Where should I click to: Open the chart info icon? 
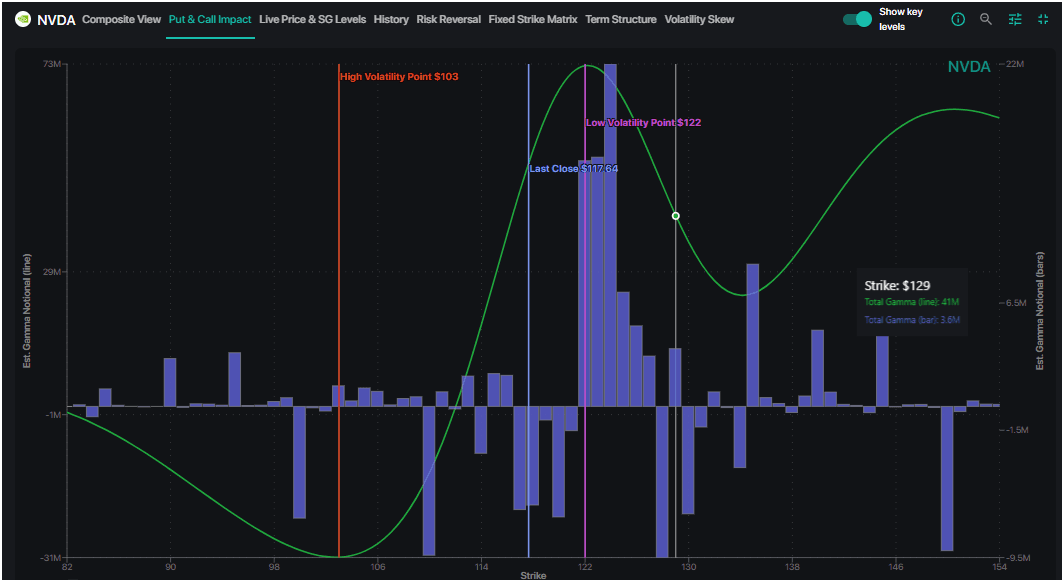958,19
